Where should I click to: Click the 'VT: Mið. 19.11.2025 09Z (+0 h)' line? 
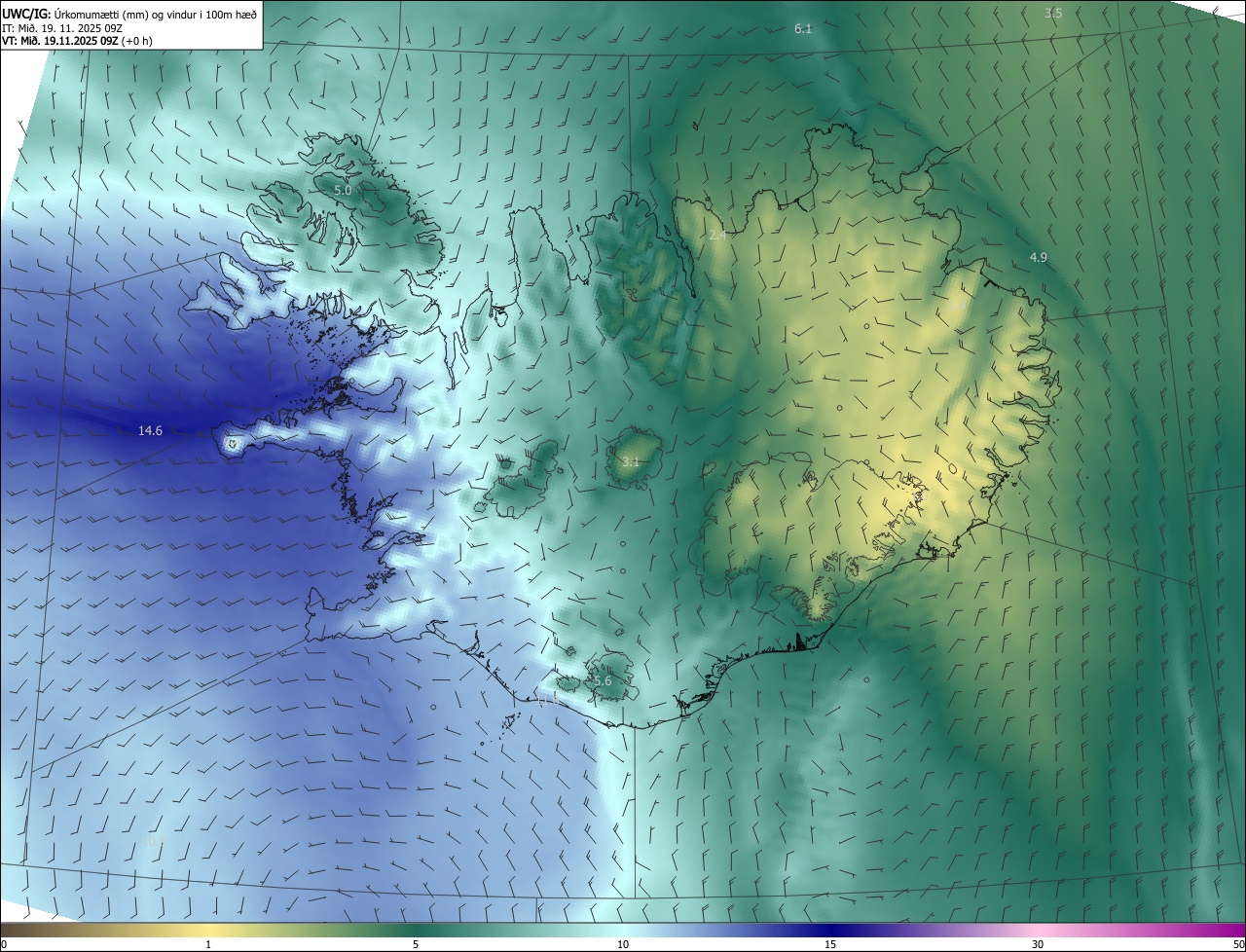tap(77, 41)
